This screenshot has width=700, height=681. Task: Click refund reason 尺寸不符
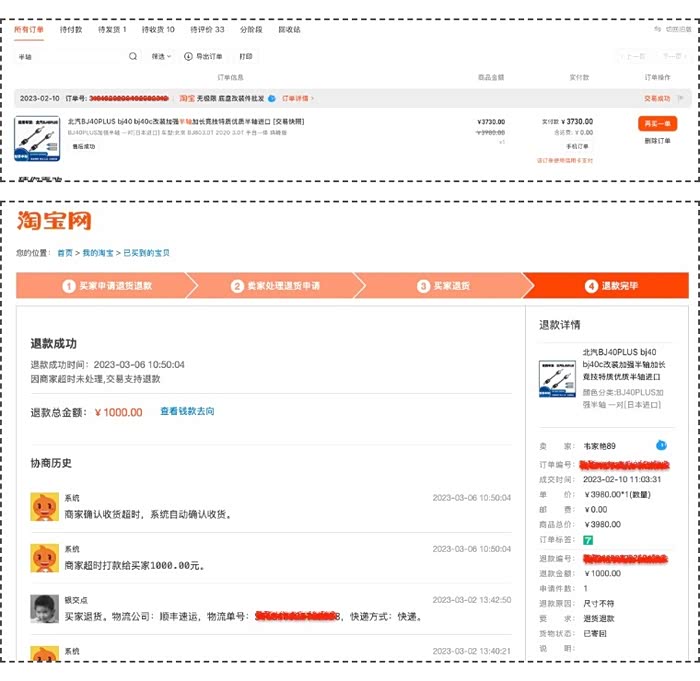pyautogui.click(x=599, y=603)
